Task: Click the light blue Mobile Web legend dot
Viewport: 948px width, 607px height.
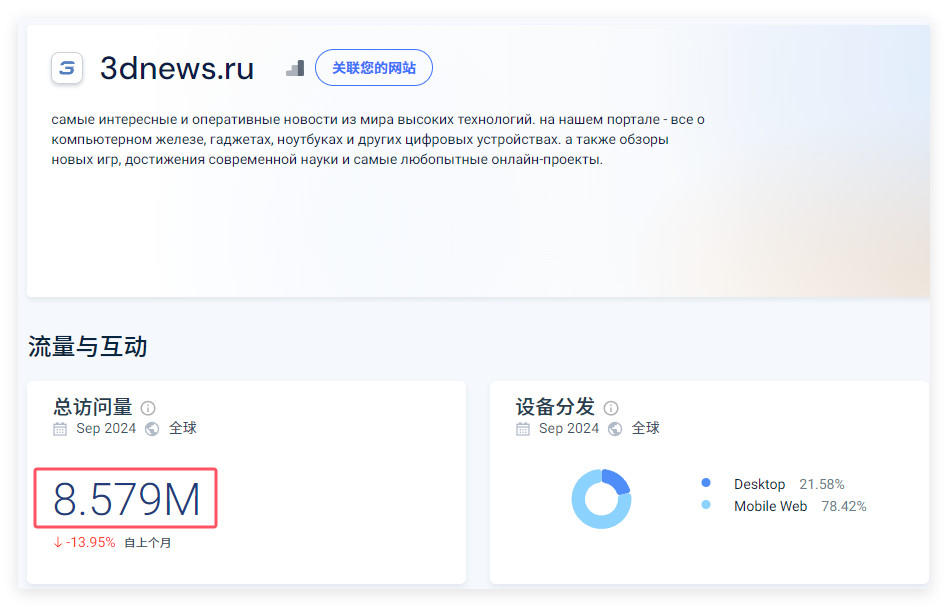Action: [706, 504]
